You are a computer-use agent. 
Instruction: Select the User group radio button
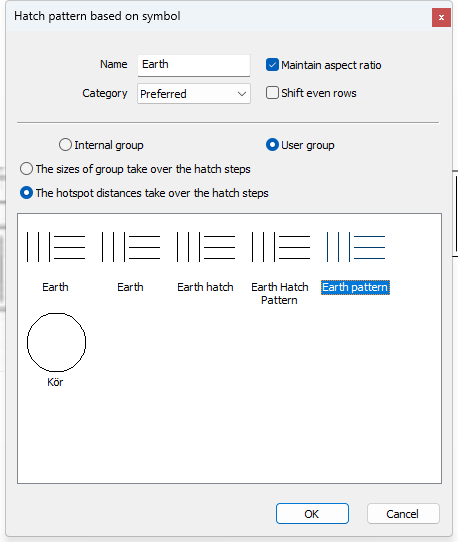pyautogui.click(x=272, y=145)
